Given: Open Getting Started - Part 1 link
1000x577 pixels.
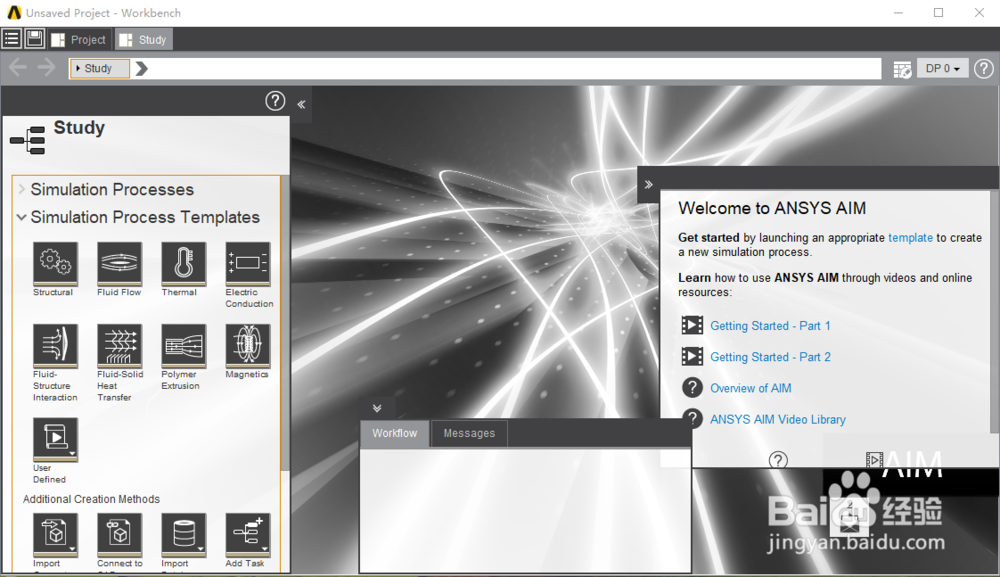Looking at the screenshot, I should pyautogui.click(x=770, y=326).
